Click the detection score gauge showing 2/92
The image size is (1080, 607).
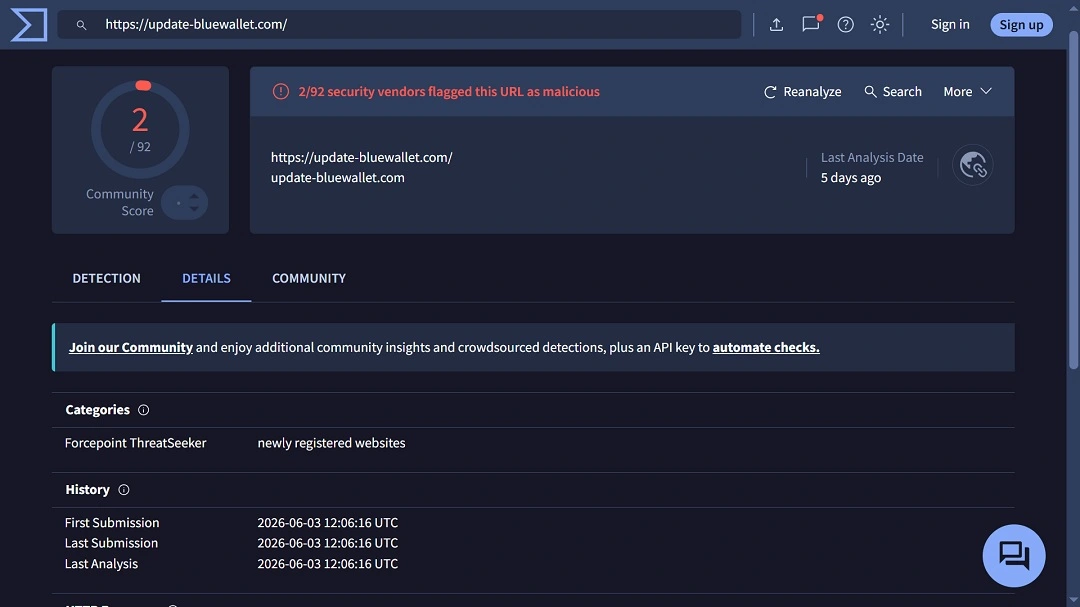point(140,130)
